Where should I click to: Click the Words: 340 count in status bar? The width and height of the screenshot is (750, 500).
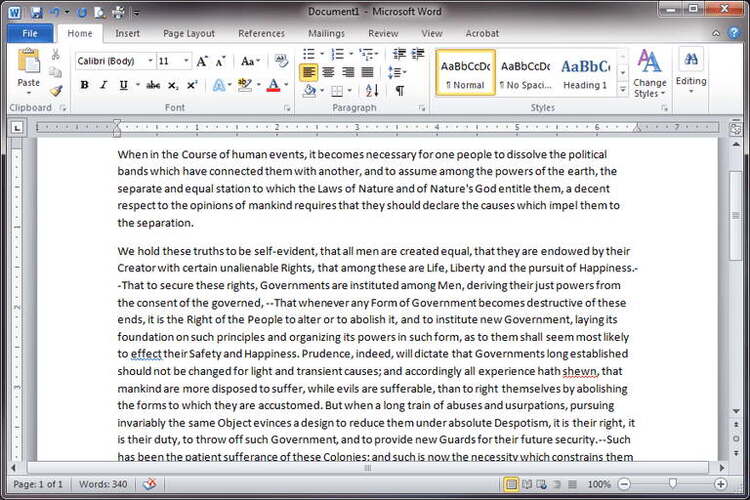[x=103, y=484]
